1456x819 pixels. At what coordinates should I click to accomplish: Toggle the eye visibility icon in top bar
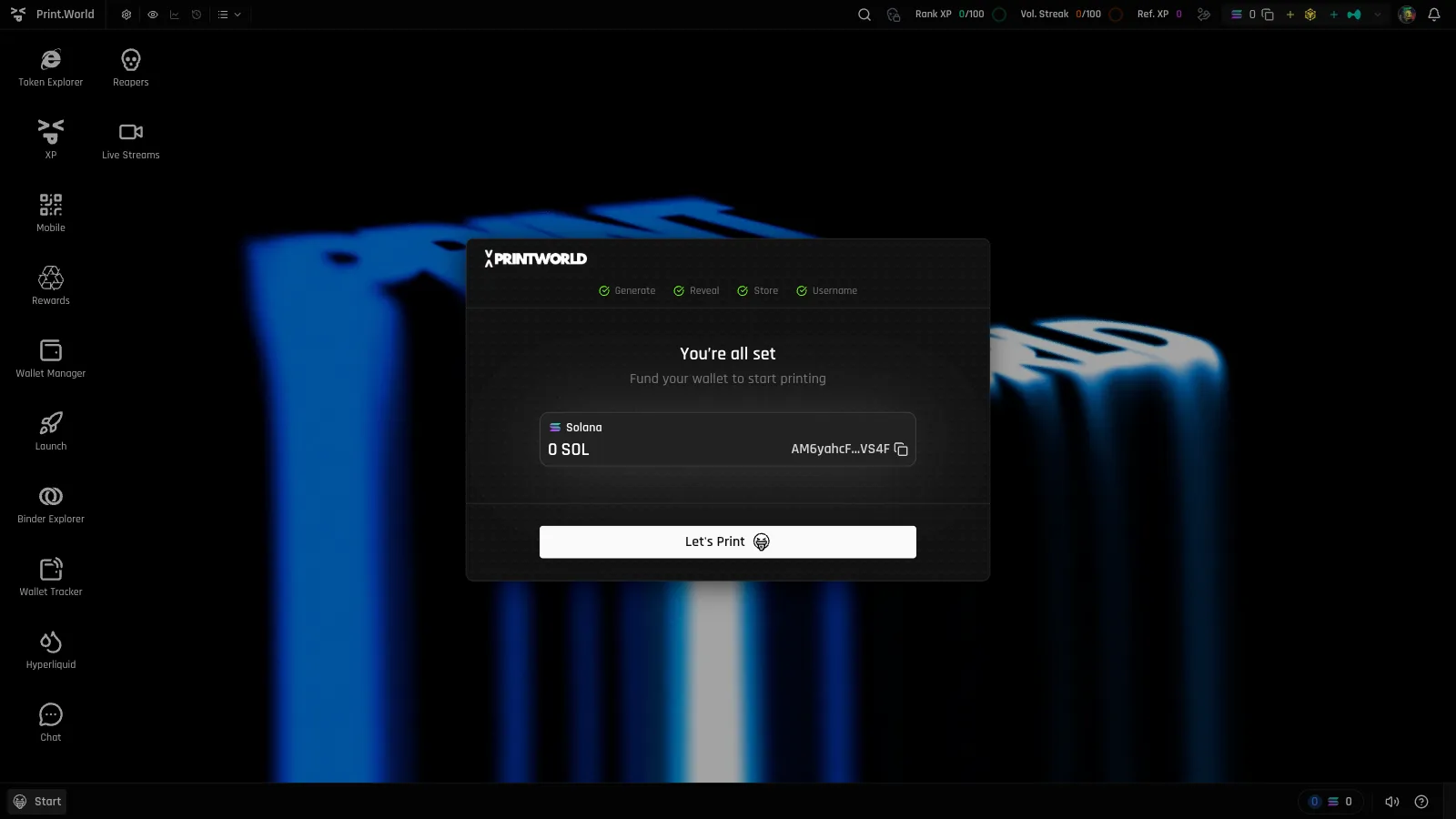pos(153,15)
